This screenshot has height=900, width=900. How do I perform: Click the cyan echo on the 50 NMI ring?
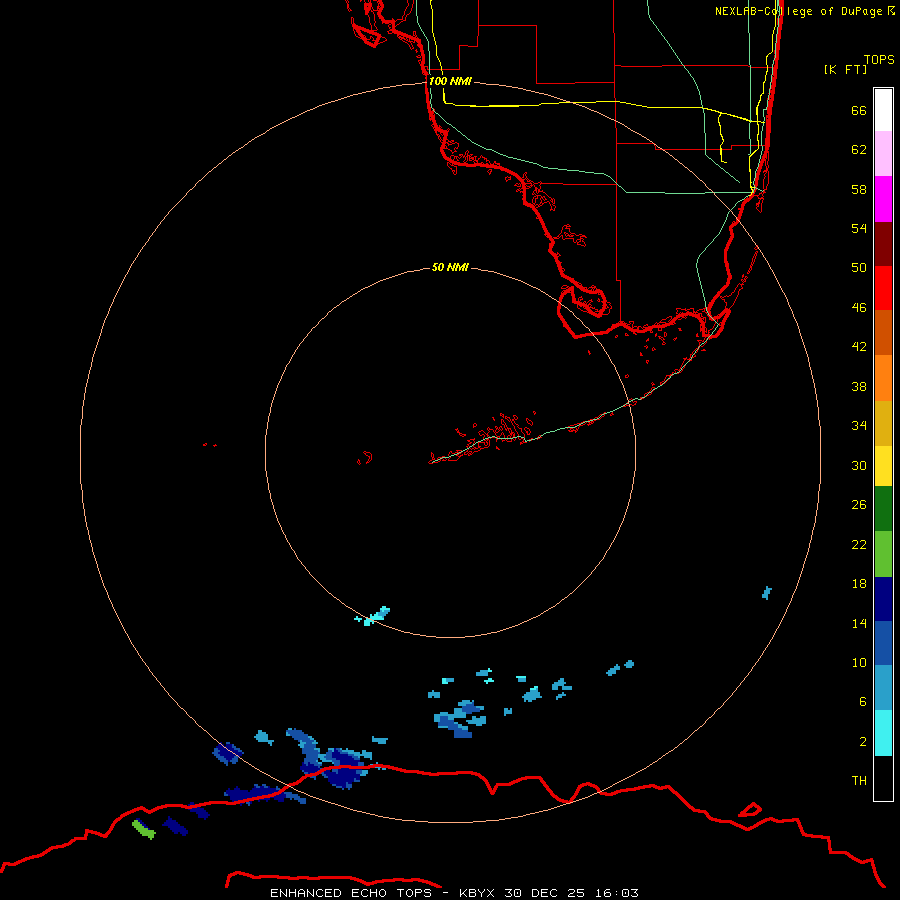click(373, 616)
